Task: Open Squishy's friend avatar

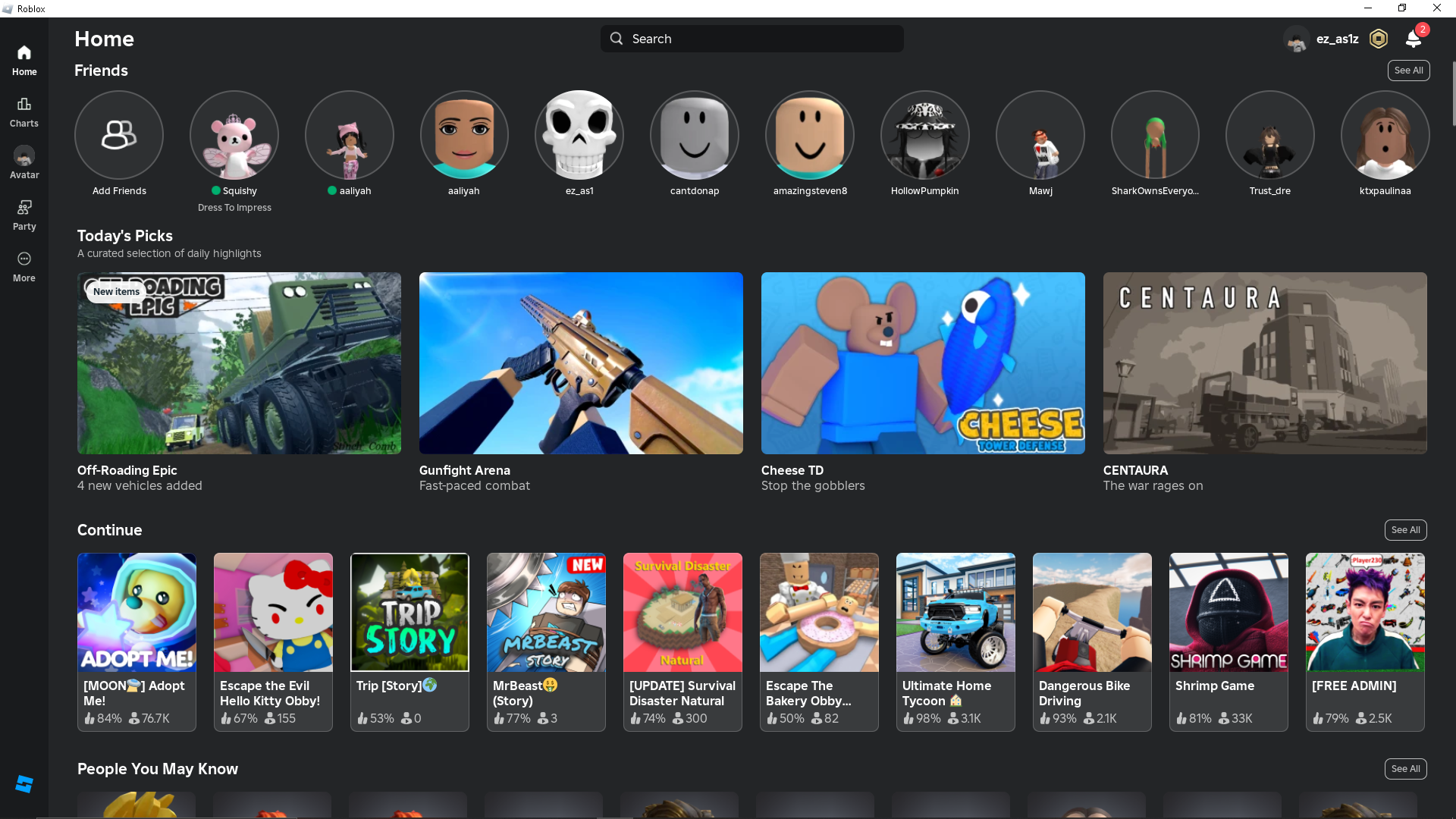Action: click(x=234, y=135)
